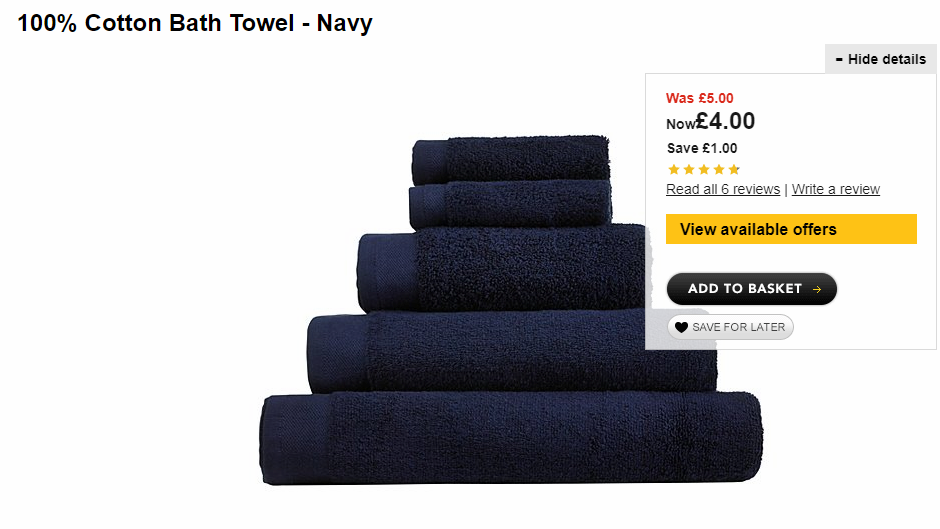Click the Save for Later label
Image resolution: width=940 pixels, height=529 pixels.
(x=739, y=327)
